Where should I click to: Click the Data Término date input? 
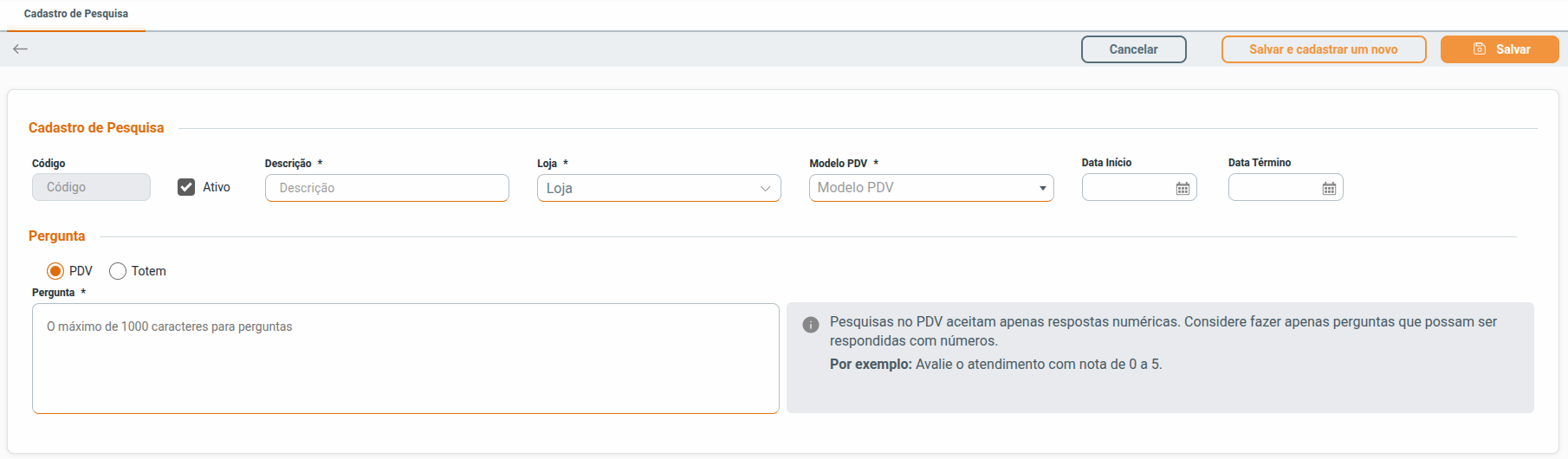pyautogui.click(x=1273, y=188)
